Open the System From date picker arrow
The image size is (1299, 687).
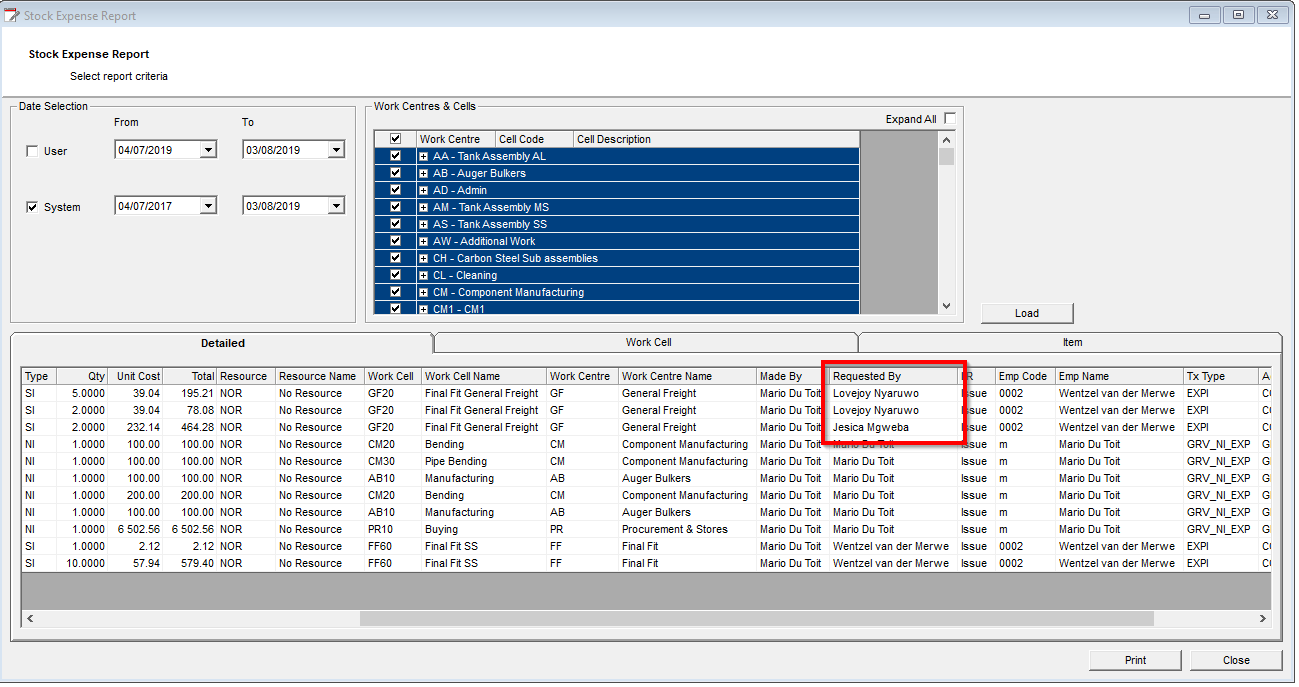pyautogui.click(x=208, y=206)
